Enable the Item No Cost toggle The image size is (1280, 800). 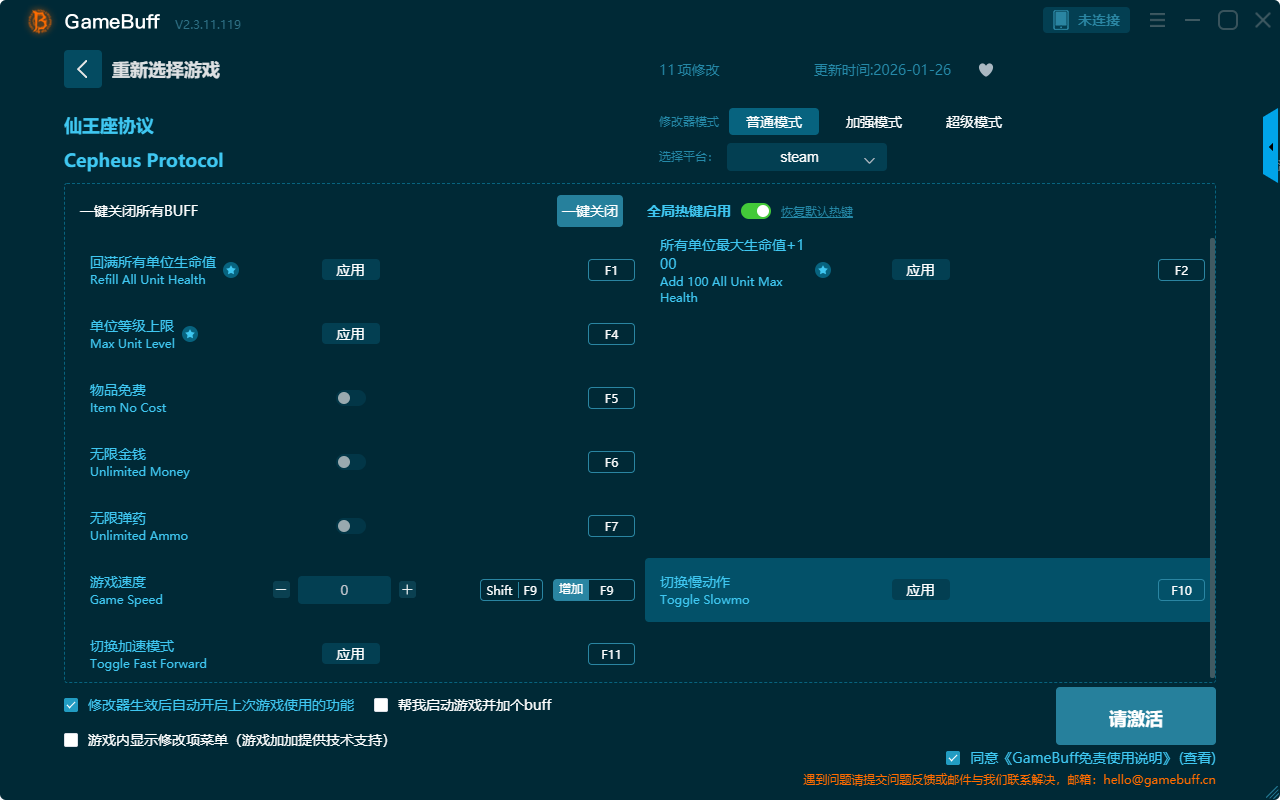coord(350,398)
